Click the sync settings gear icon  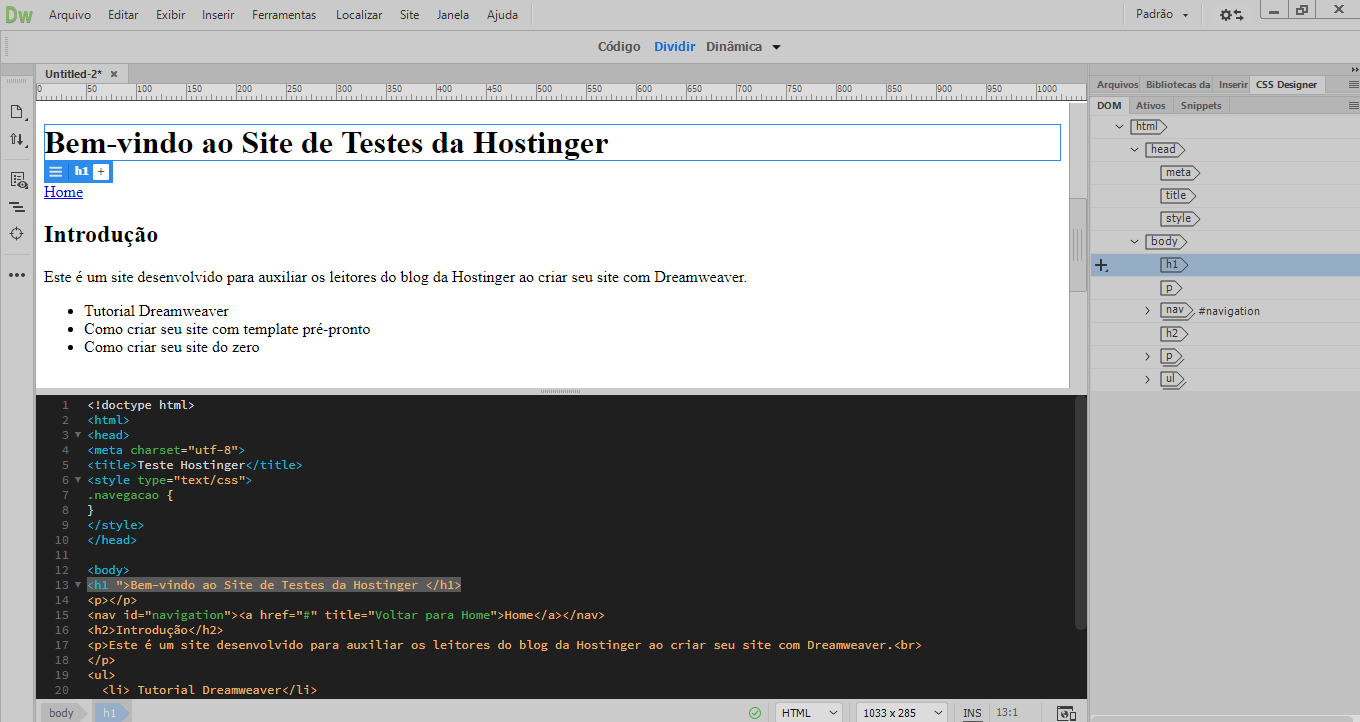(x=1231, y=15)
